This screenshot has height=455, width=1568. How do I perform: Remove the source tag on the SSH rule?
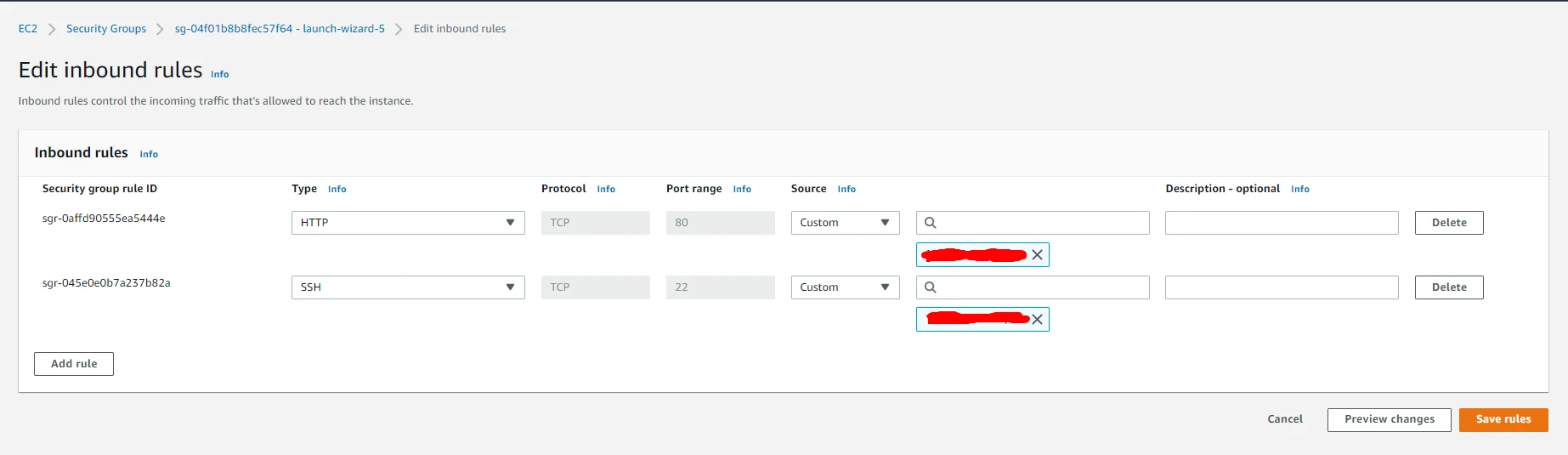1037,320
